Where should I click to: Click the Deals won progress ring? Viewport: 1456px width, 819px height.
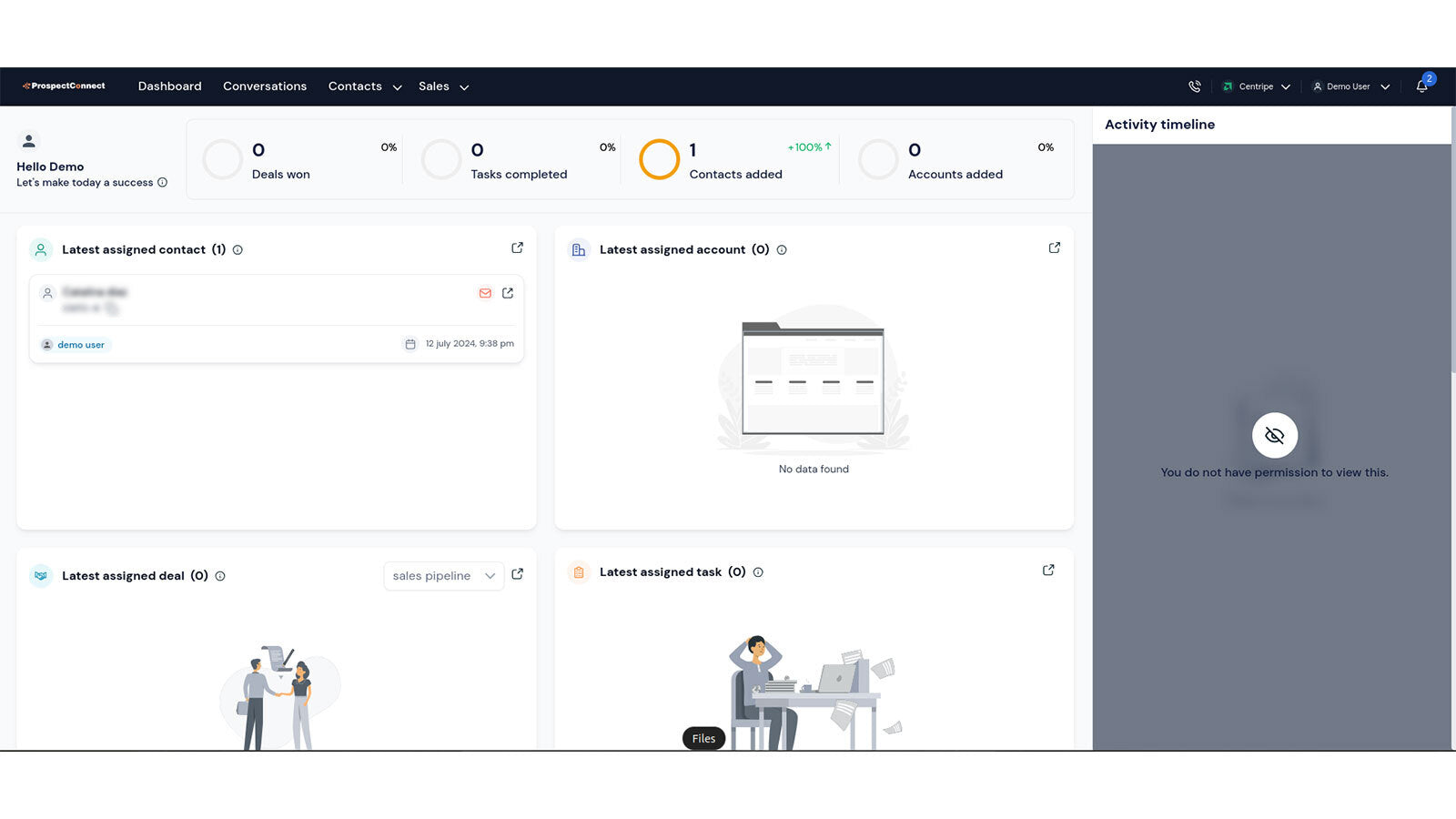point(222,159)
